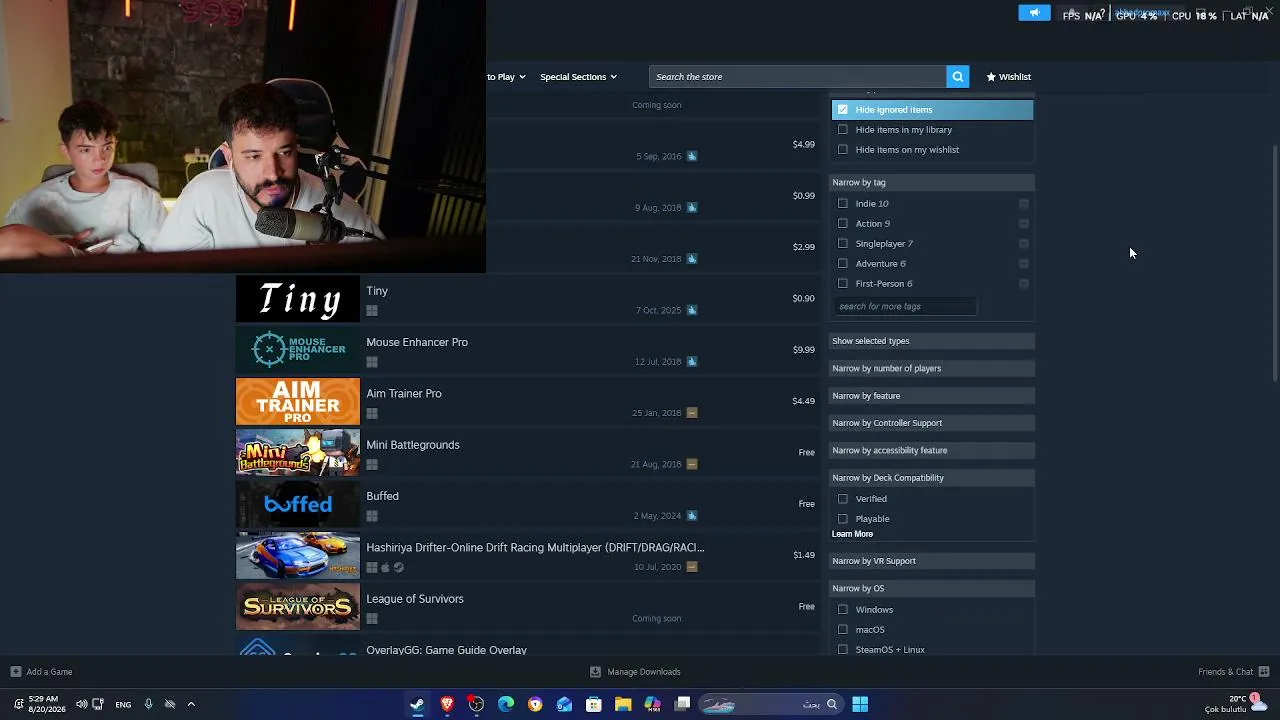Click the macOS icon under Hashiriya Drifter

pos(385,568)
